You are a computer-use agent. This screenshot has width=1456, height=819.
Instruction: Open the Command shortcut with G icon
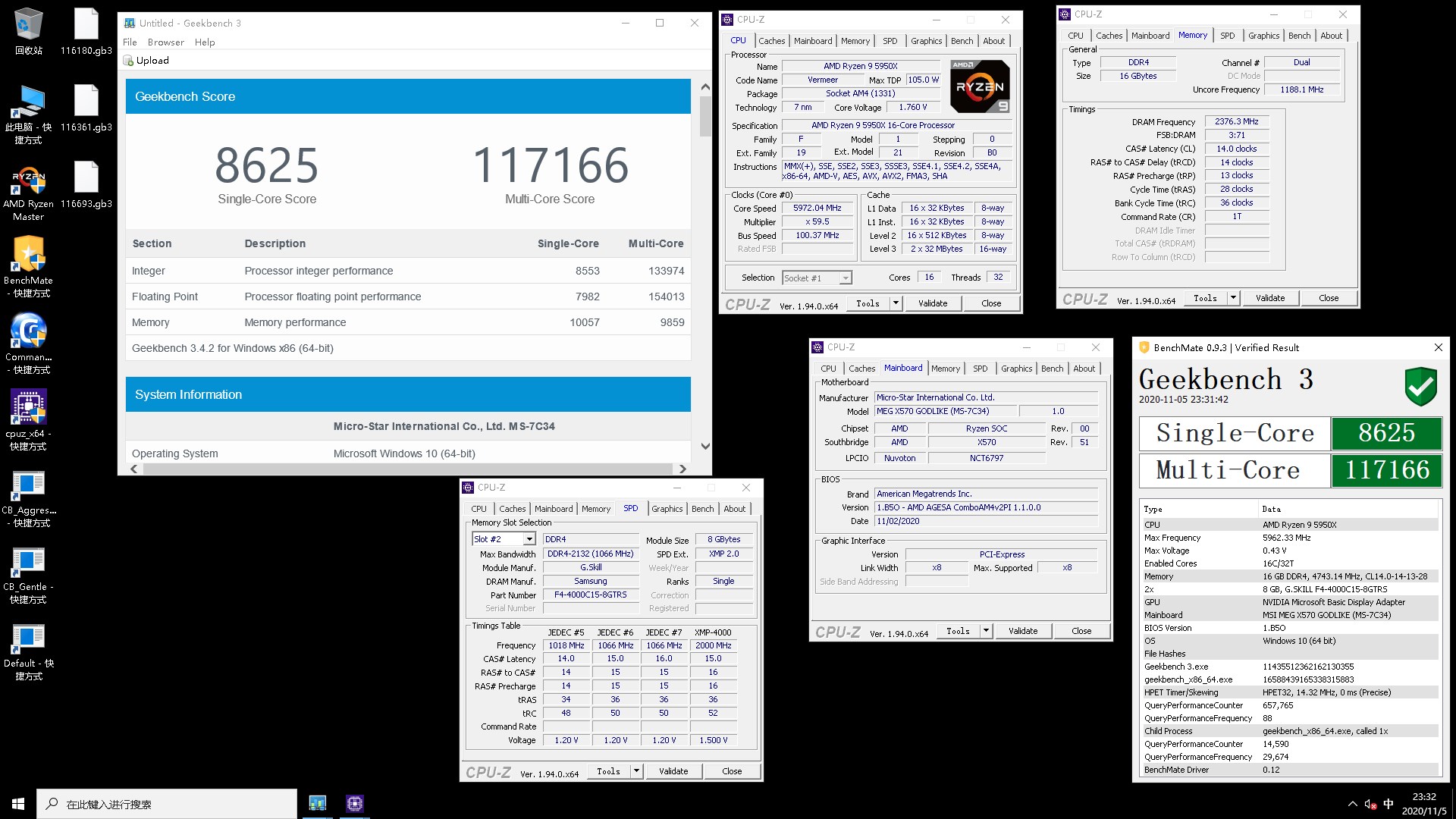coord(29,344)
